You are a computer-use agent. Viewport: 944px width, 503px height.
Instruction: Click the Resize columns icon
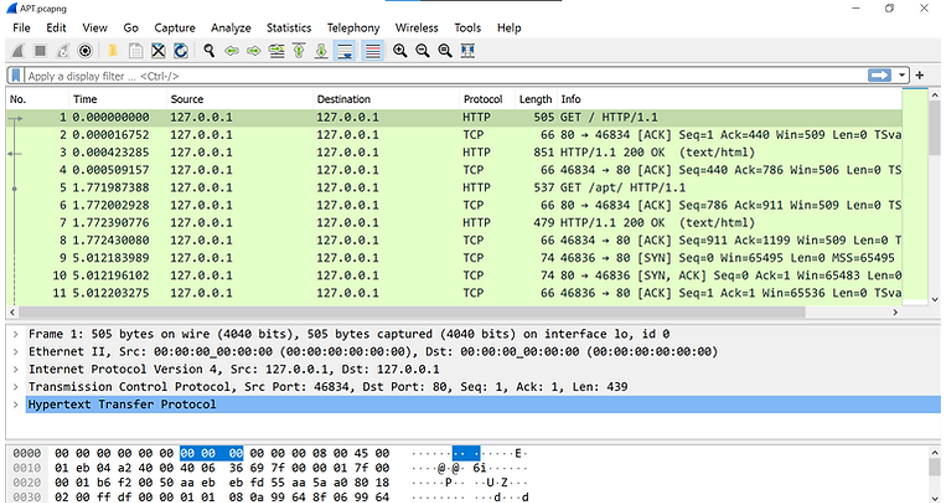[x=468, y=51]
